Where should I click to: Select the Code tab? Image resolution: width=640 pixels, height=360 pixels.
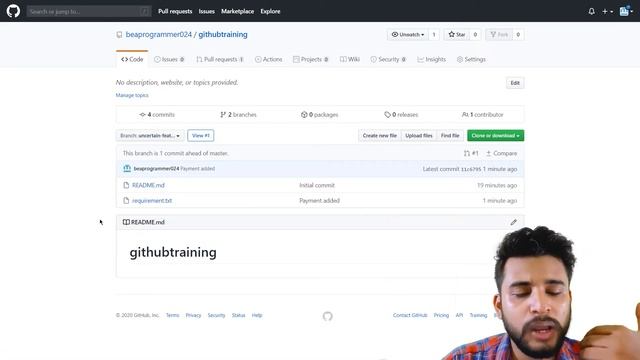point(132,59)
